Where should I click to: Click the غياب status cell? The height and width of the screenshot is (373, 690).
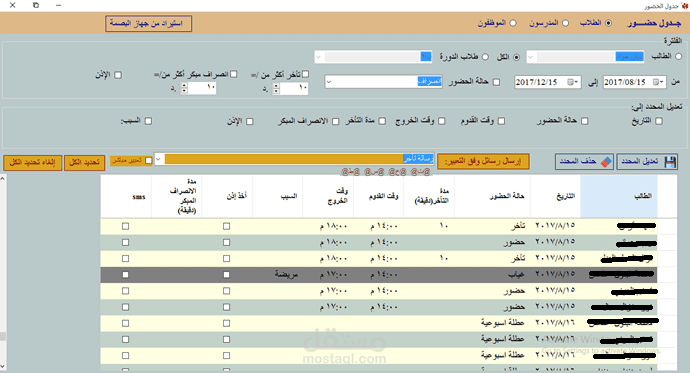click(492, 274)
